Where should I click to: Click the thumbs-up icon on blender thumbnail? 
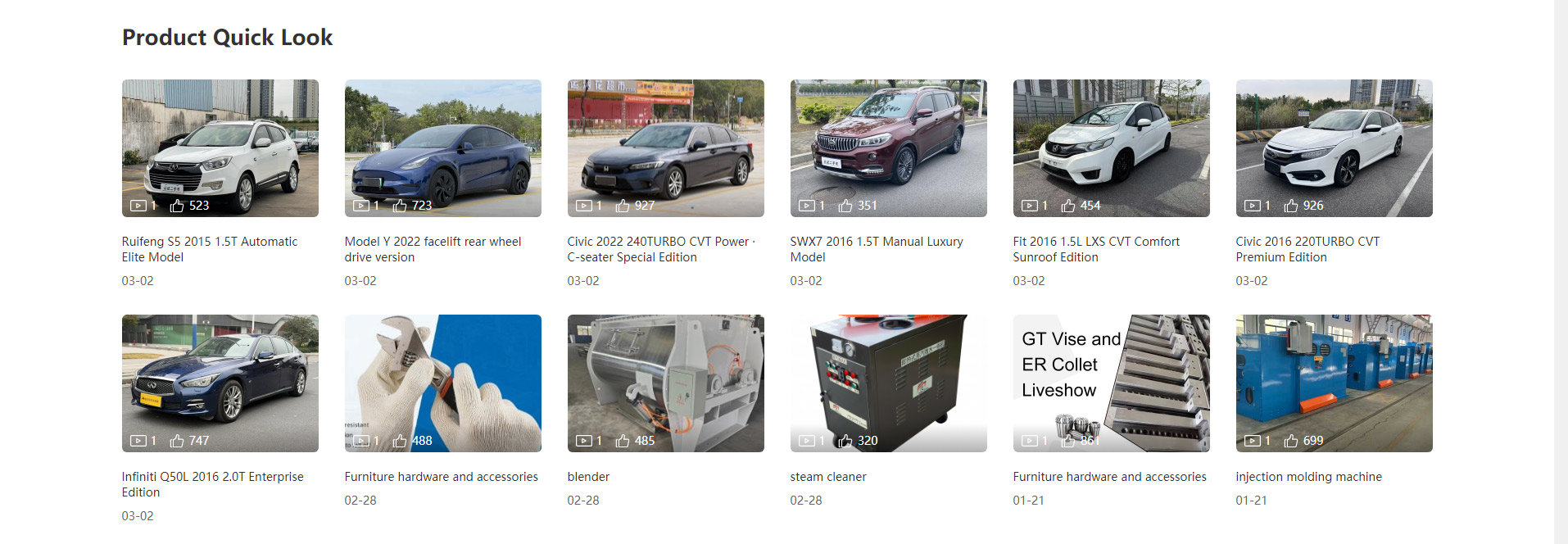(x=623, y=441)
